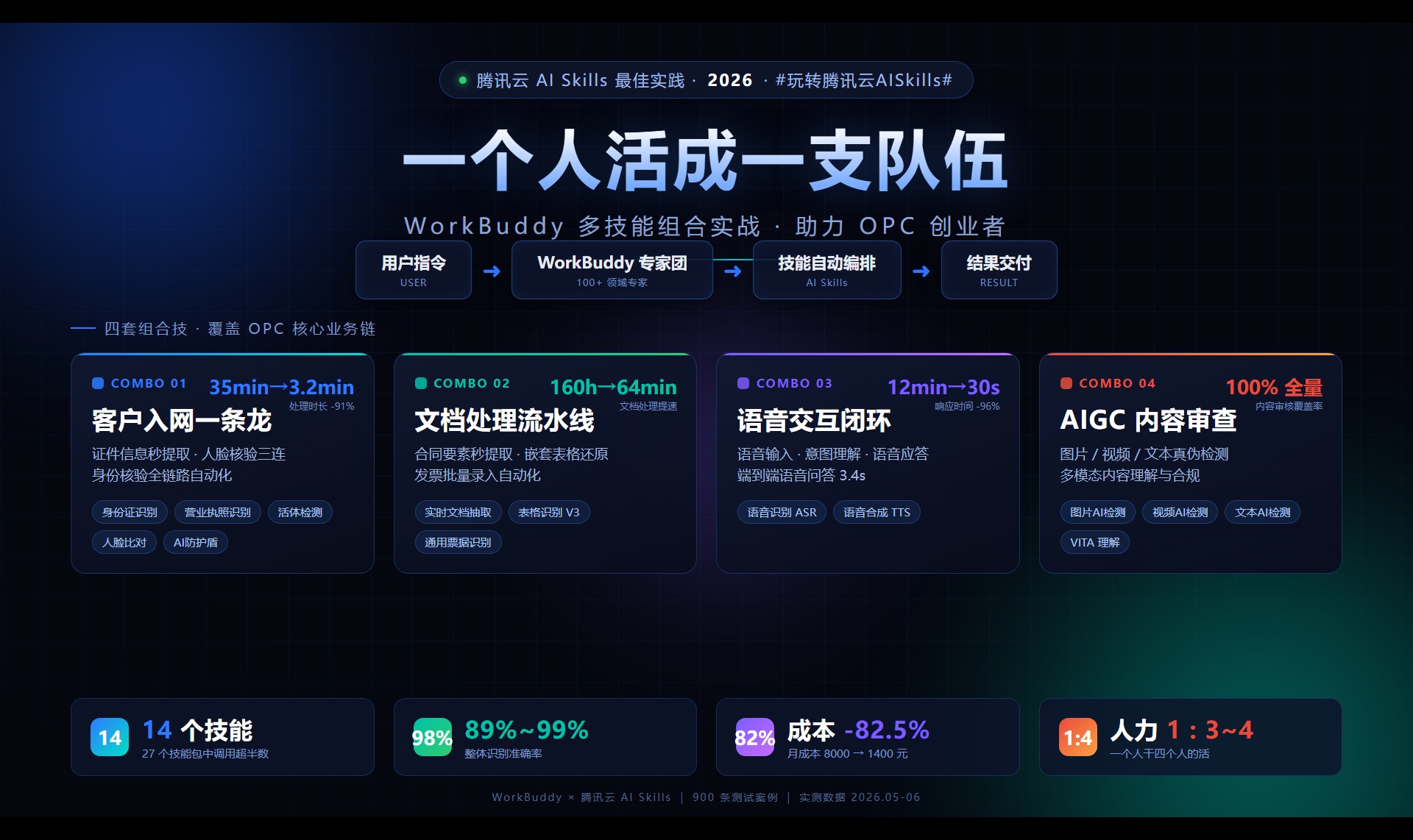Image resolution: width=1413 pixels, height=840 pixels.
Task: Click the 响应时间 -96% caption
Action: point(967,406)
